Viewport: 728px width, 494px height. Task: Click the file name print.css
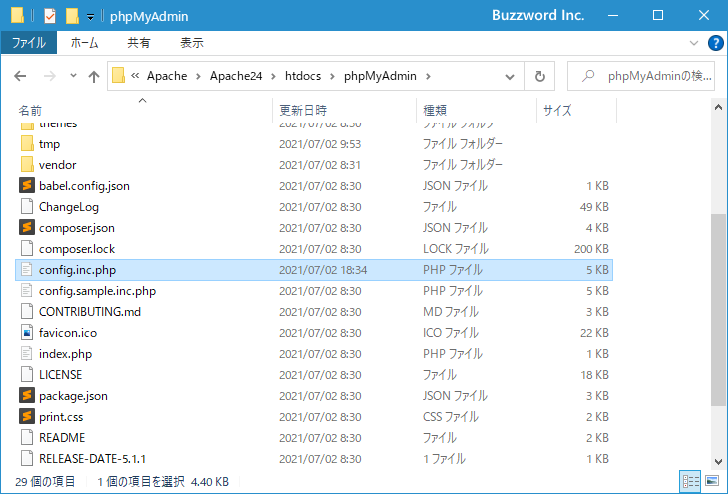[61, 417]
